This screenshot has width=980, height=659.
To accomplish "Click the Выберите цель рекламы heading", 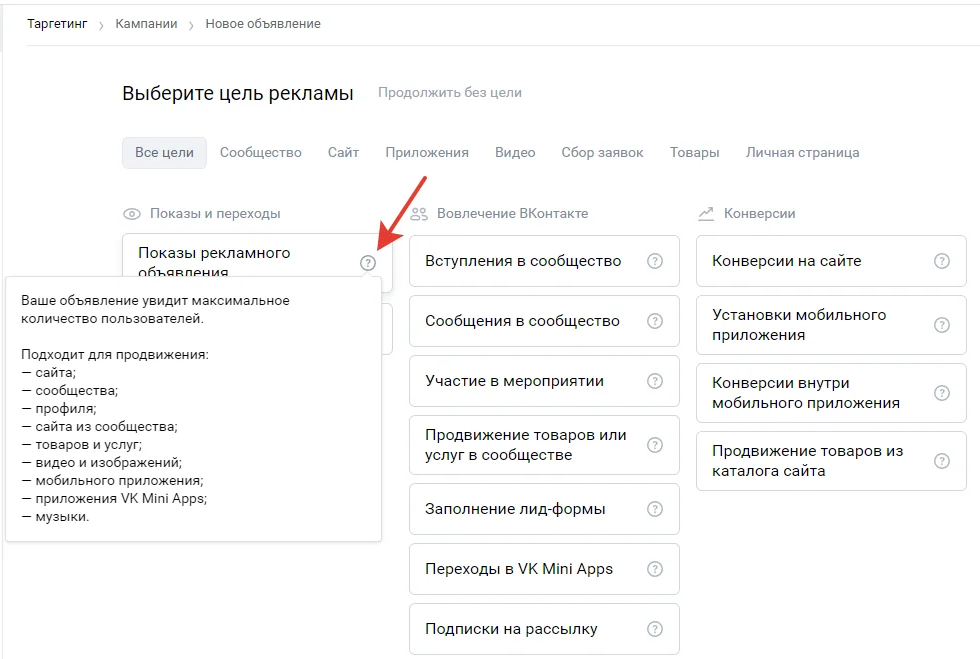I will coord(238,93).
